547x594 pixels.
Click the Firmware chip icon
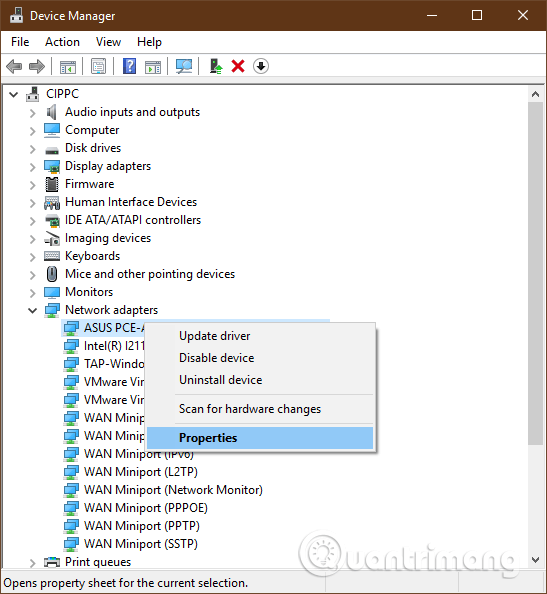(52, 184)
